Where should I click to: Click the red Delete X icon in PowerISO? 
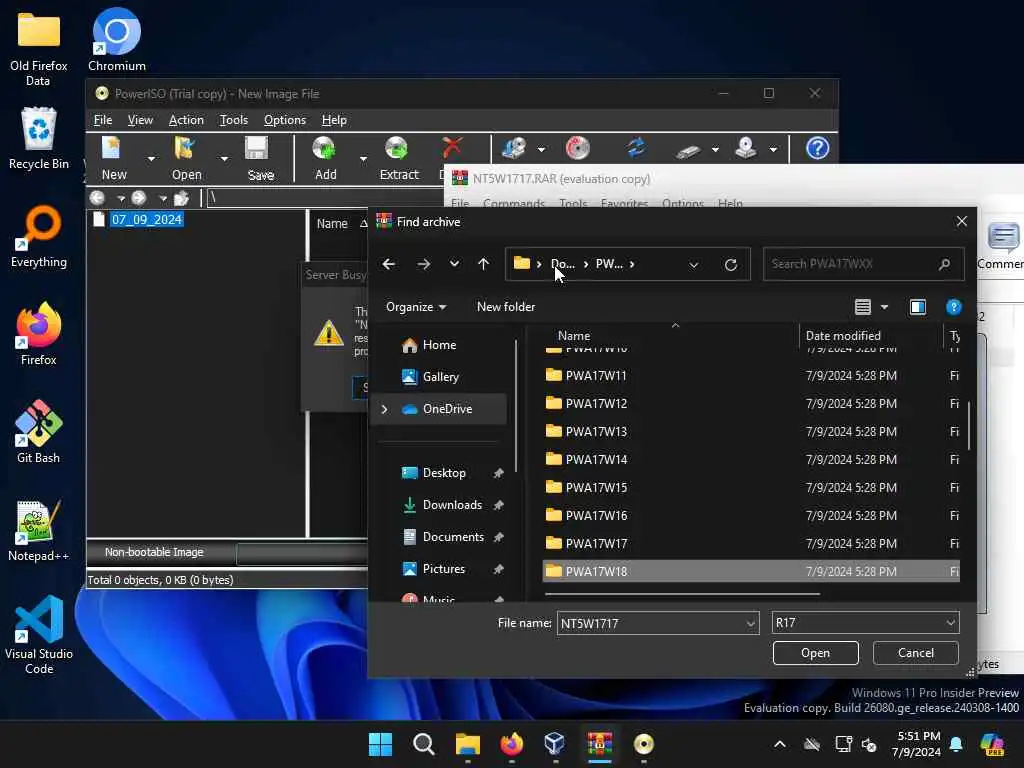point(452,148)
